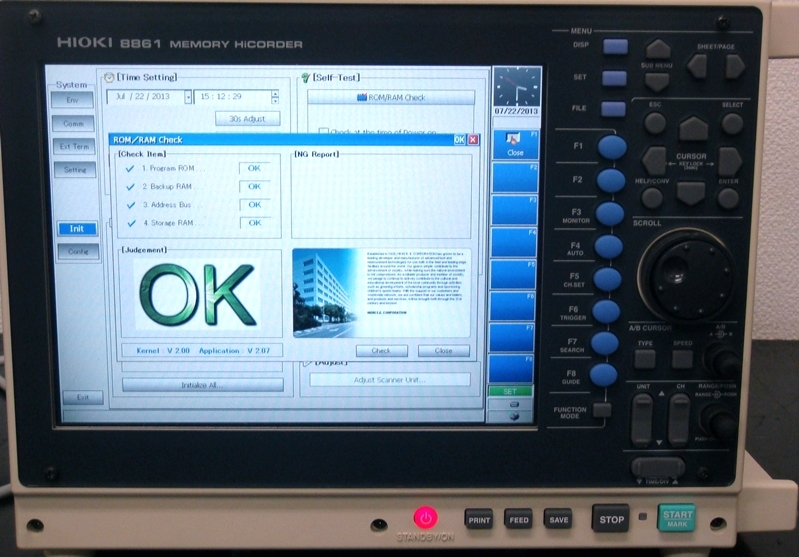This screenshot has height=557, width=799.
Task: Click the check mark beside Storage RAM
Action: coord(131,223)
